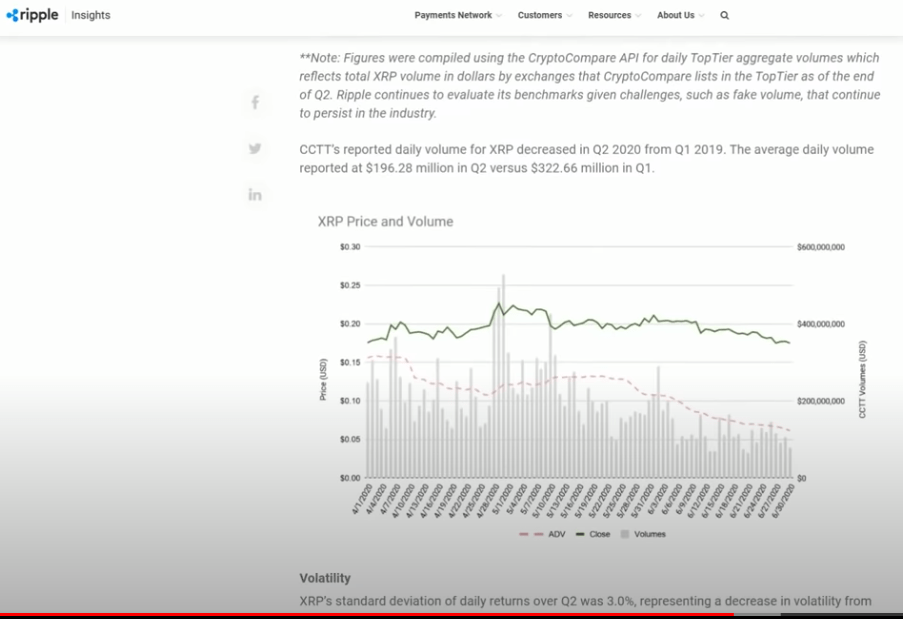Click the Price (USD) axis label
The height and width of the screenshot is (619, 903).
(323, 379)
